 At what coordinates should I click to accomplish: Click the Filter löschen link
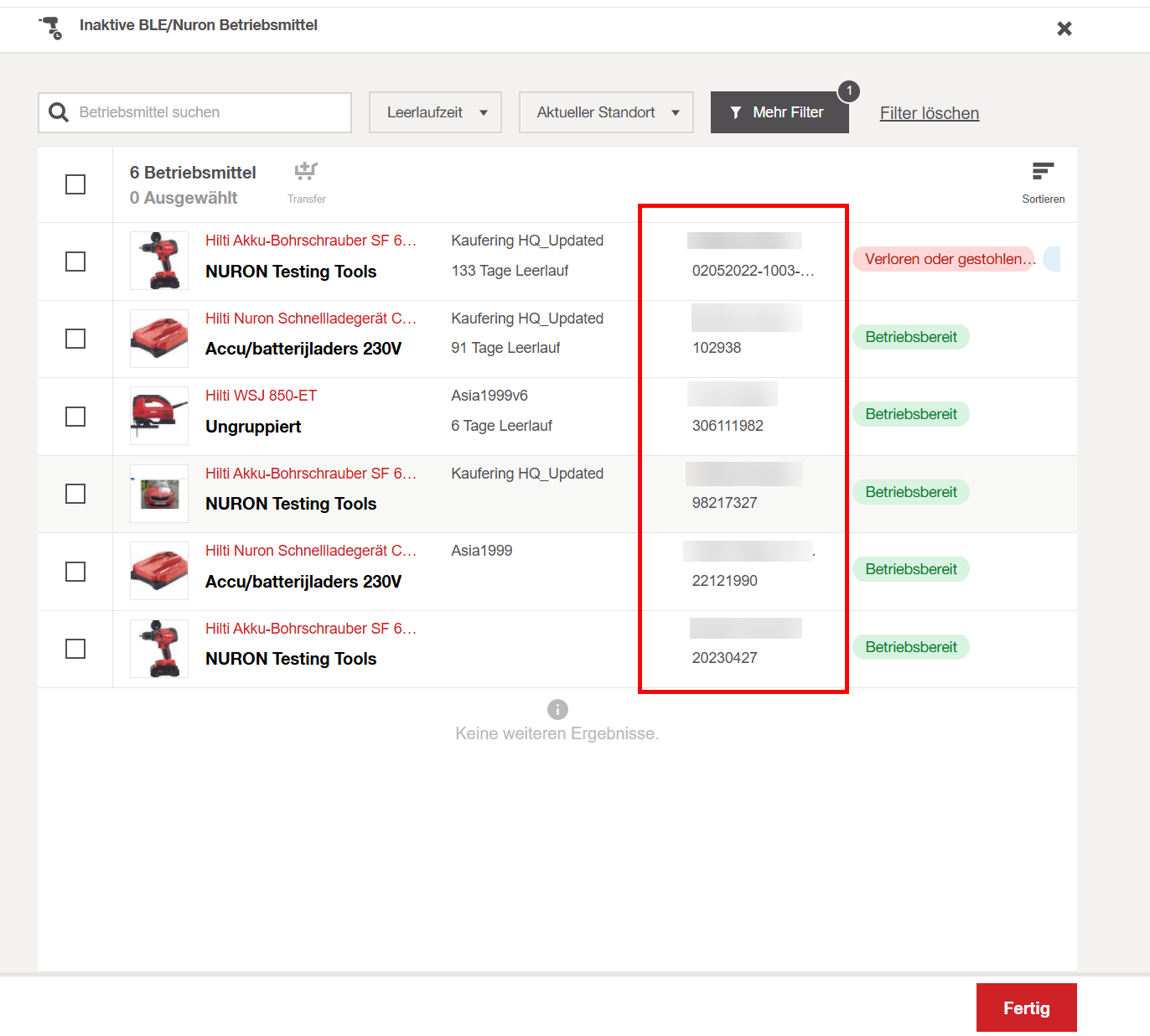[x=930, y=113]
